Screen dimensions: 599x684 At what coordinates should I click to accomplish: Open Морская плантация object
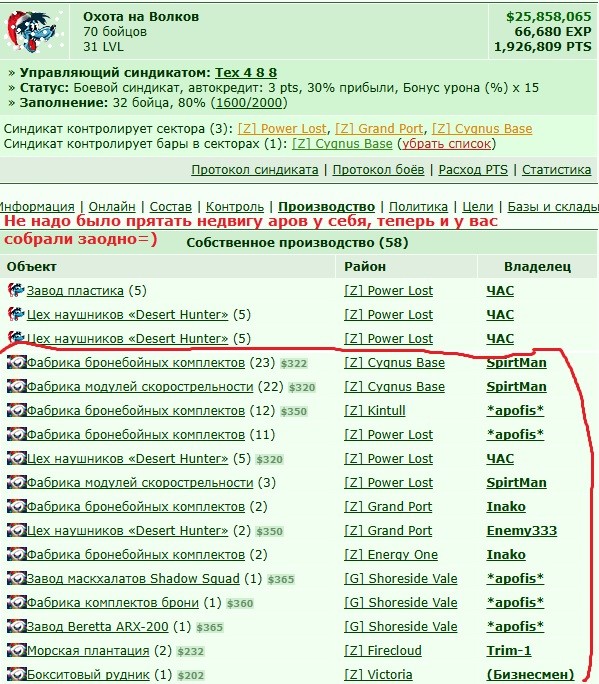click(88, 650)
